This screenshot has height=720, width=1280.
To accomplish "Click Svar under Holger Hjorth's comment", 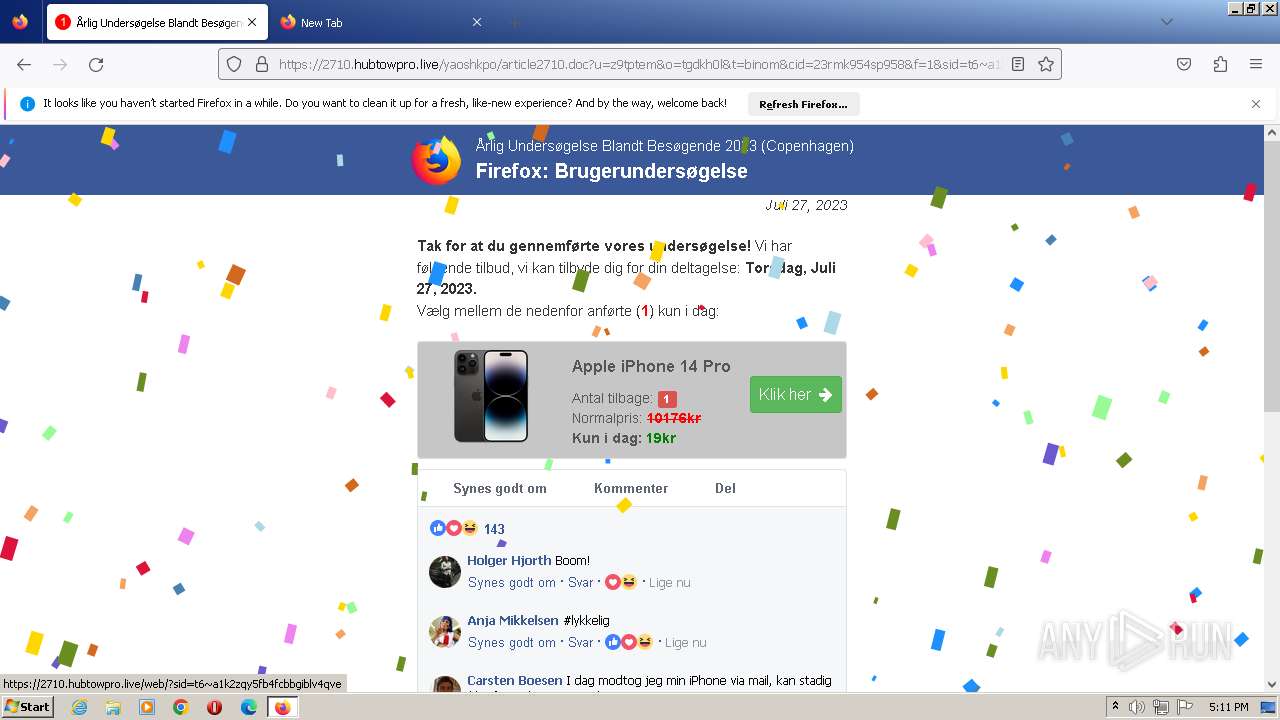I will pyautogui.click(x=581, y=582).
